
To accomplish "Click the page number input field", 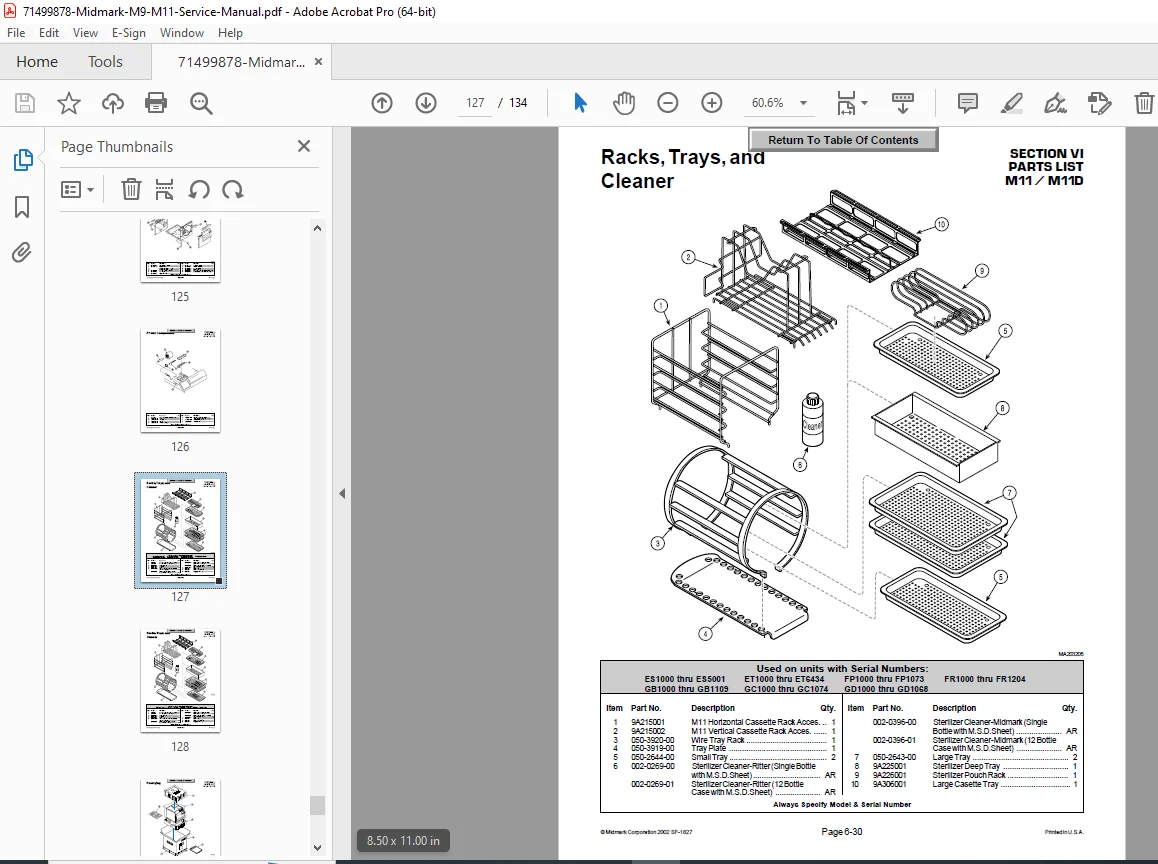I will click(475, 103).
